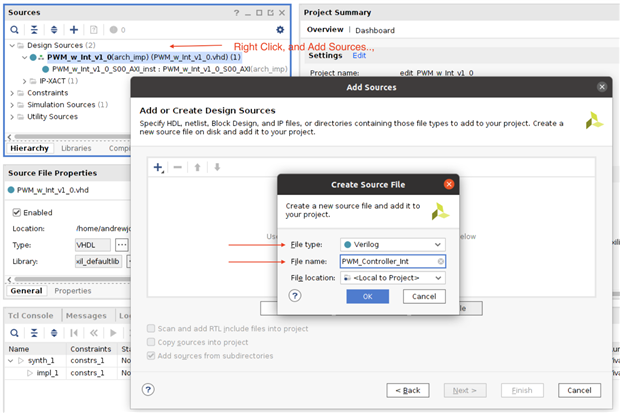Collapse the synth_1 run row
This screenshot has height=413, width=620.
point(11,360)
